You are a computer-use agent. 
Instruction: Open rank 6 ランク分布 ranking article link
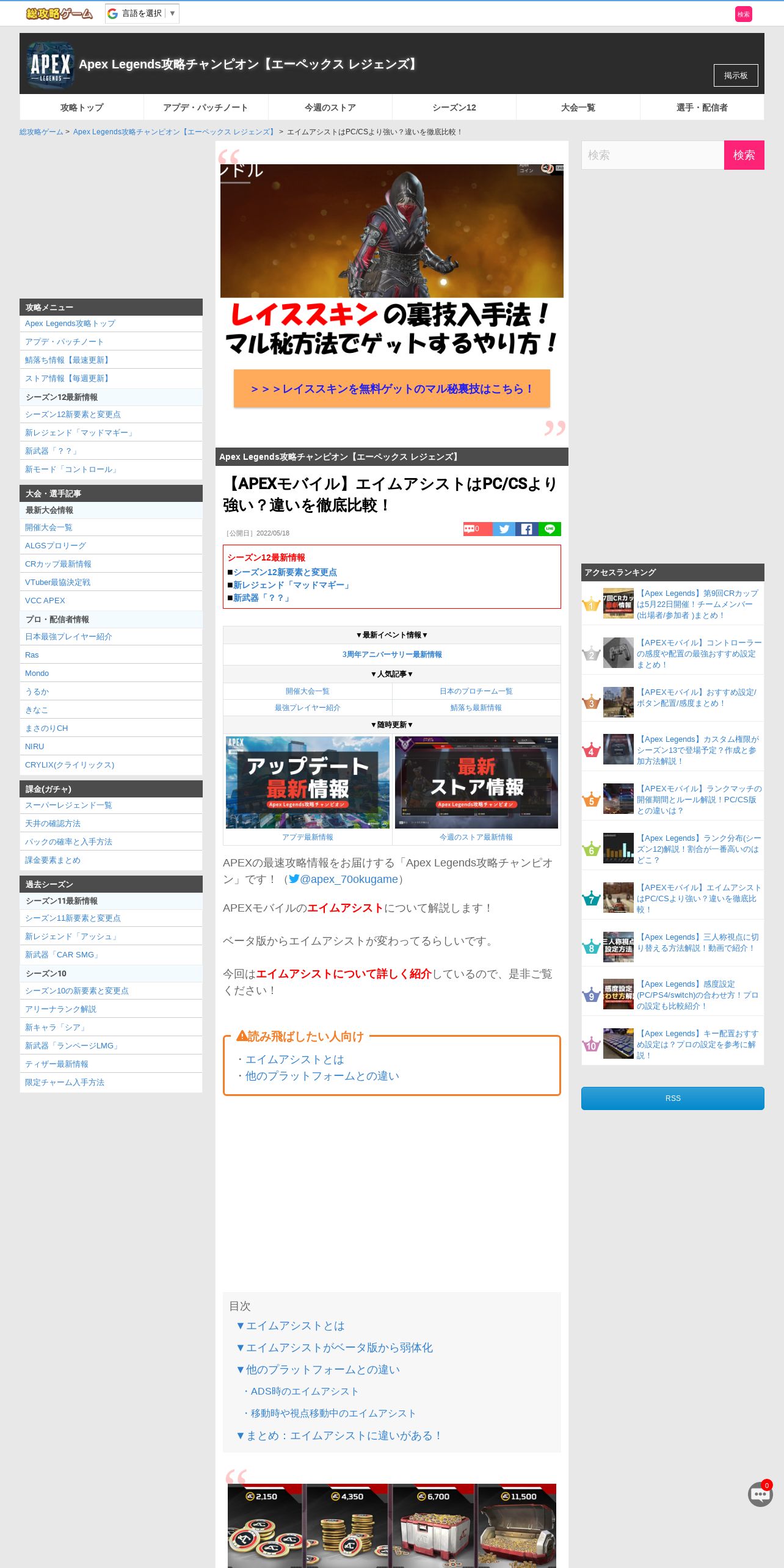pos(699,849)
